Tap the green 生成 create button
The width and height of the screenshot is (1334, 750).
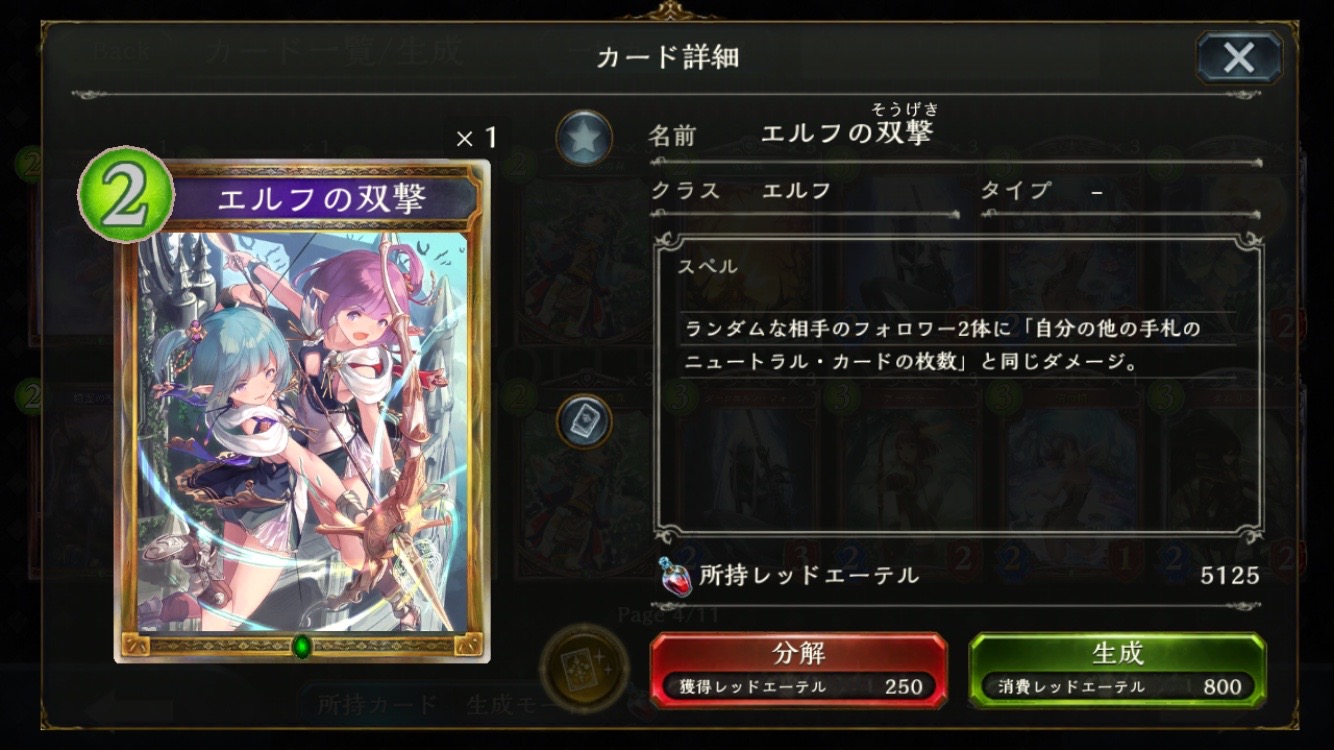pyautogui.click(x=1117, y=670)
